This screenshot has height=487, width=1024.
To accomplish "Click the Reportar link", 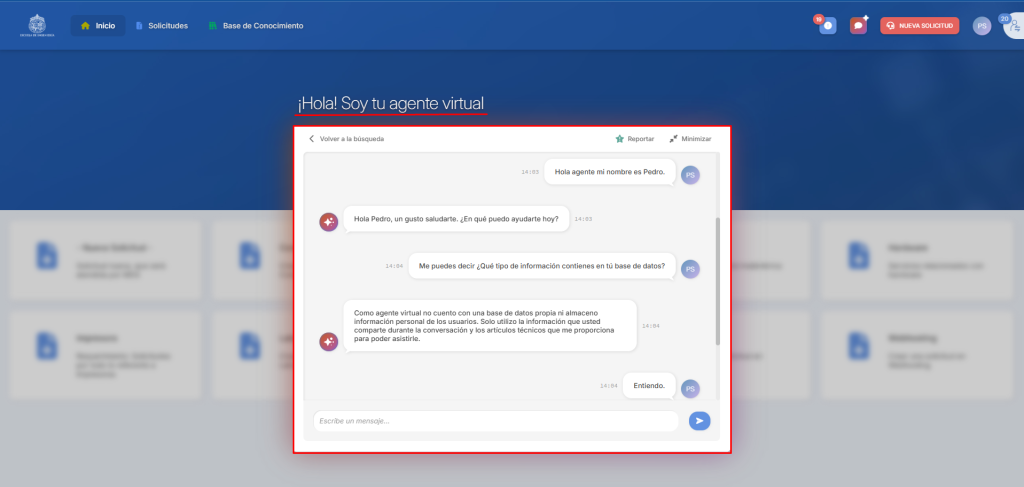I will [640, 139].
